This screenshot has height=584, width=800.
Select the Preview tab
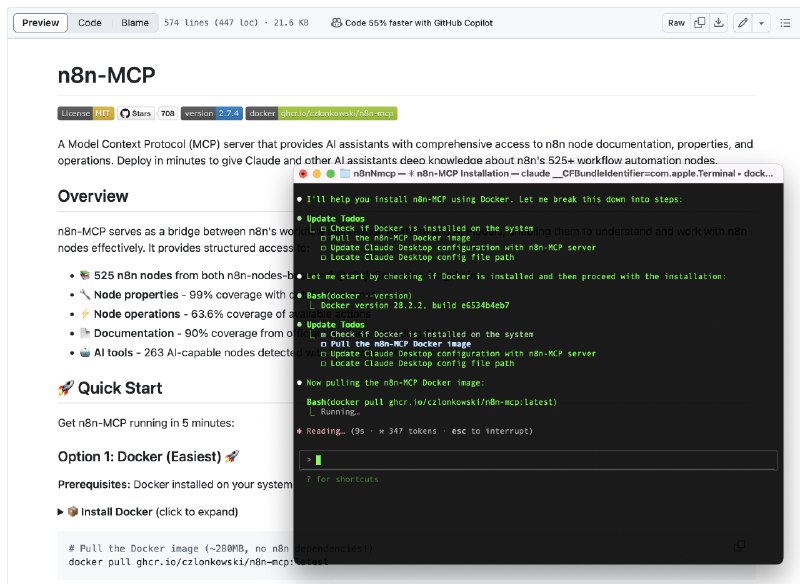(x=40, y=23)
